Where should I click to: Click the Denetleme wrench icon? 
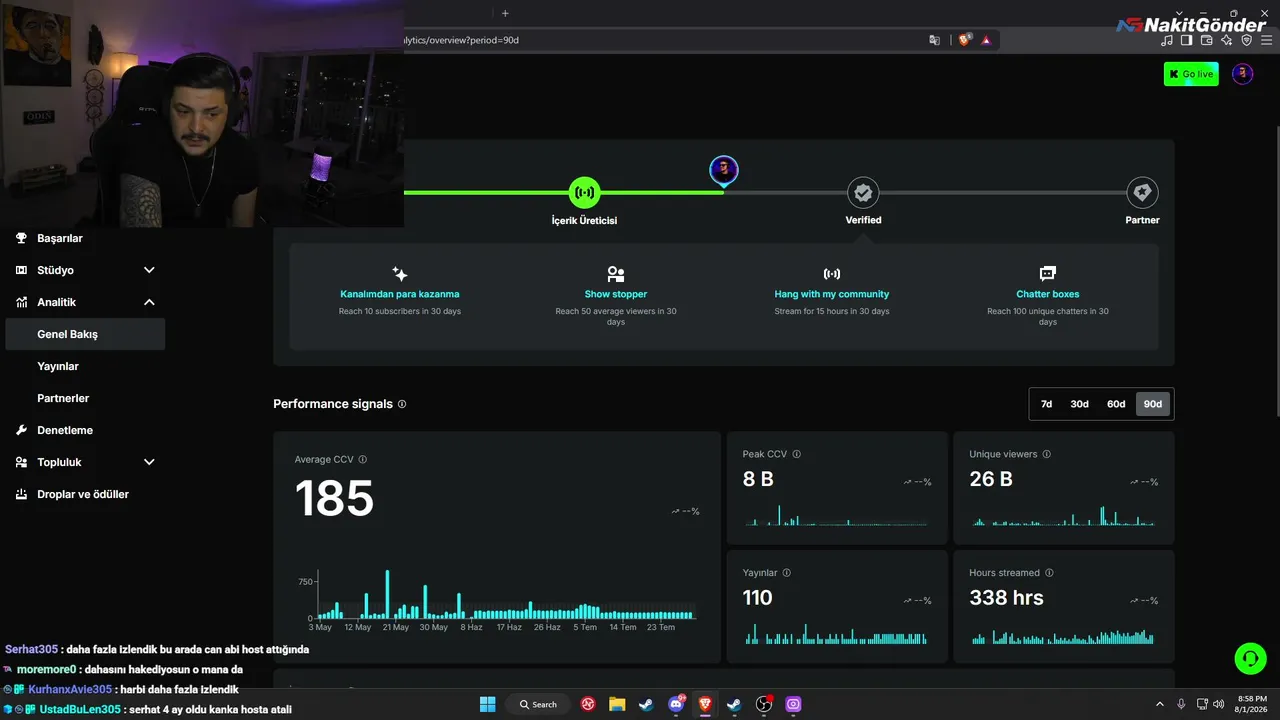click(21, 430)
